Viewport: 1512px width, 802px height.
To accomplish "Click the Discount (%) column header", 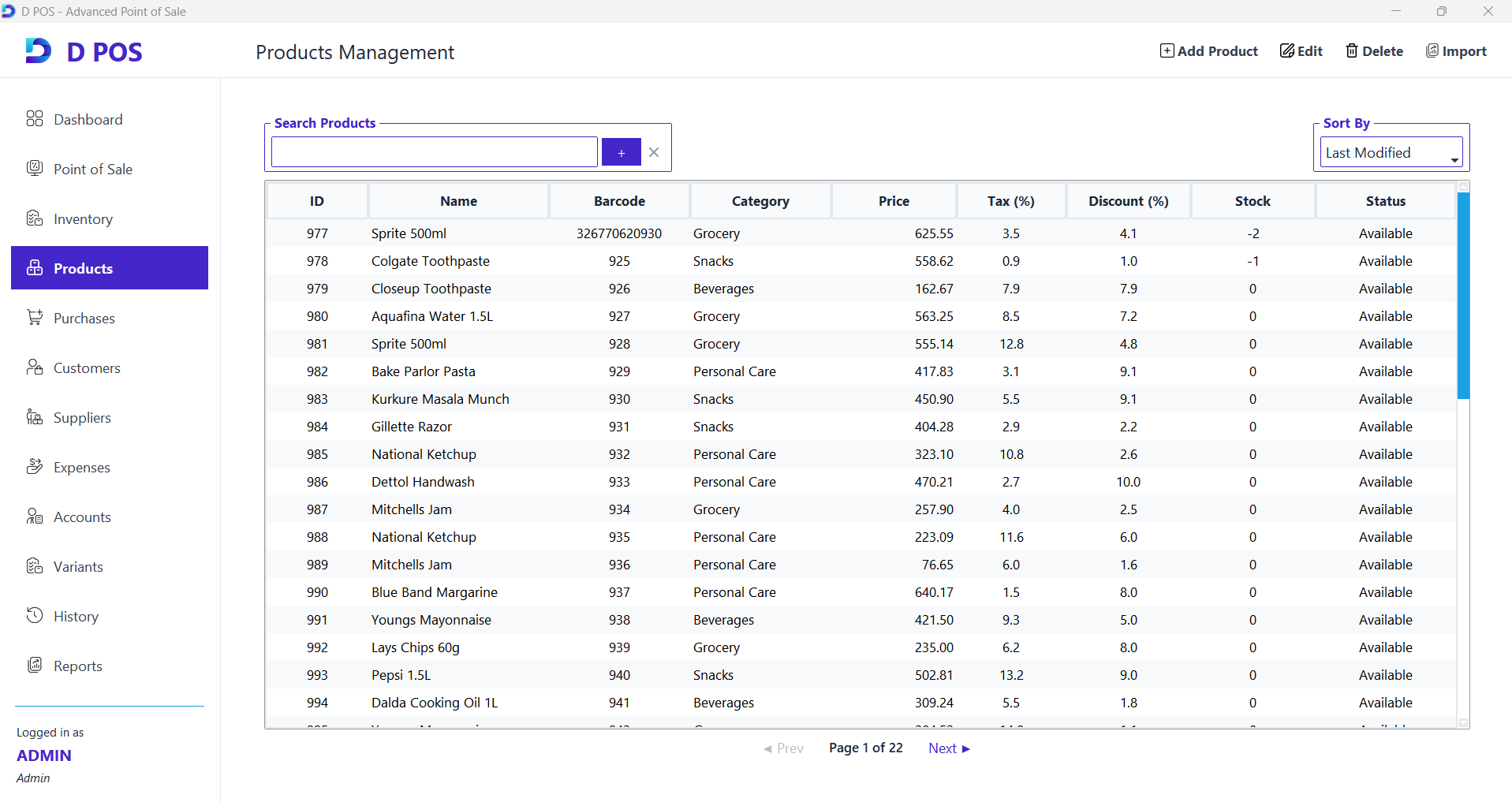I will click(1129, 201).
